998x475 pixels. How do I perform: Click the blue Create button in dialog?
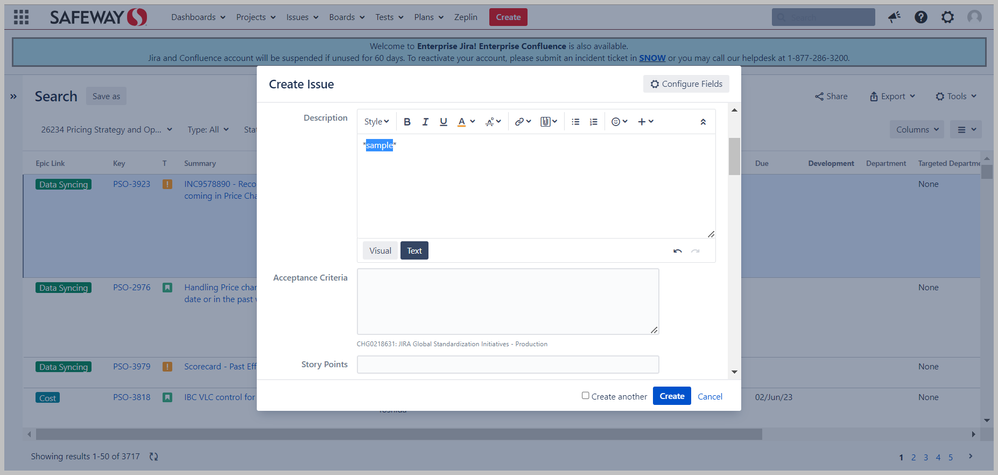click(671, 396)
